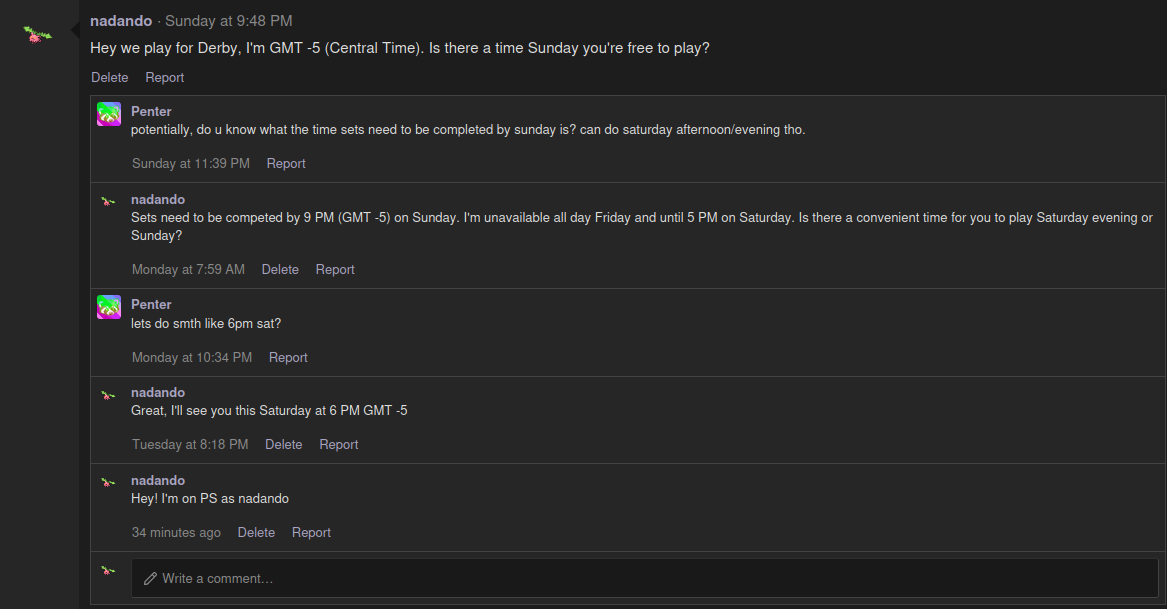Report Penter's Sunday 11:39 PM comment
1167x609 pixels.
(286, 163)
